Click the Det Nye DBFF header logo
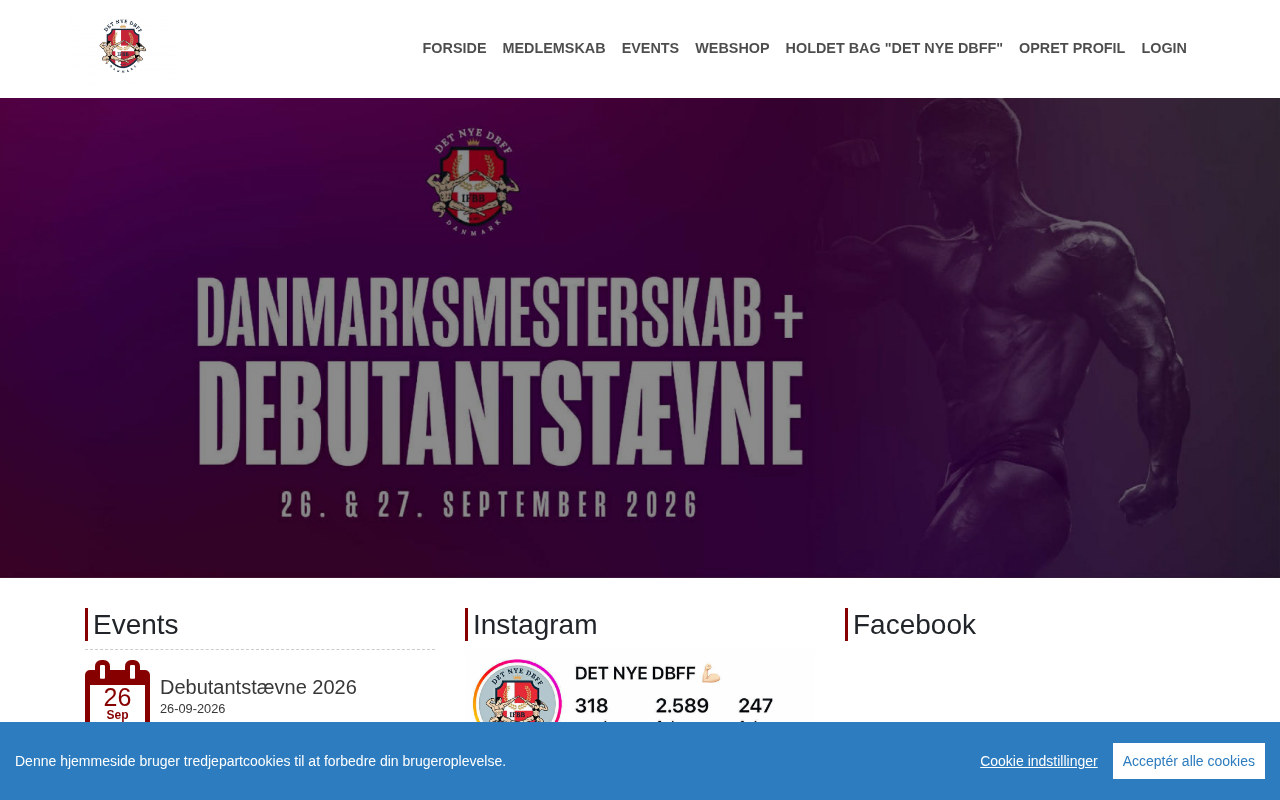Image resolution: width=1280 pixels, height=800 pixels. tap(123, 46)
